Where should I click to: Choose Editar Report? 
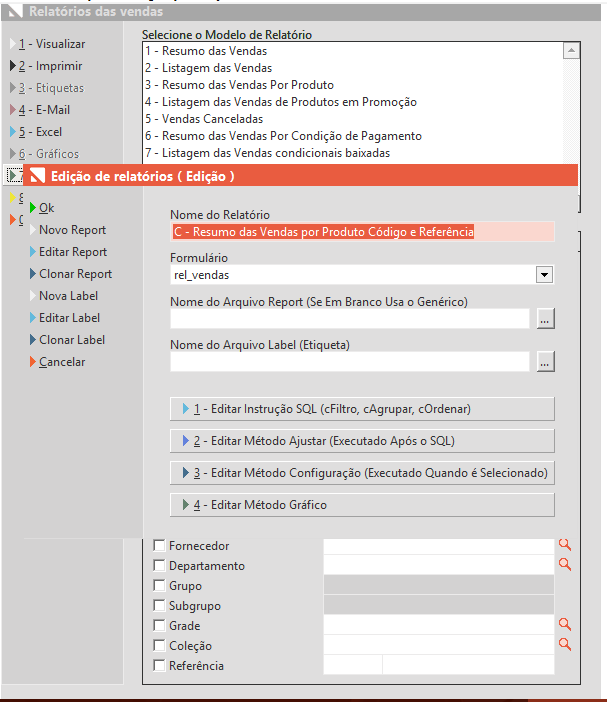pos(68,252)
